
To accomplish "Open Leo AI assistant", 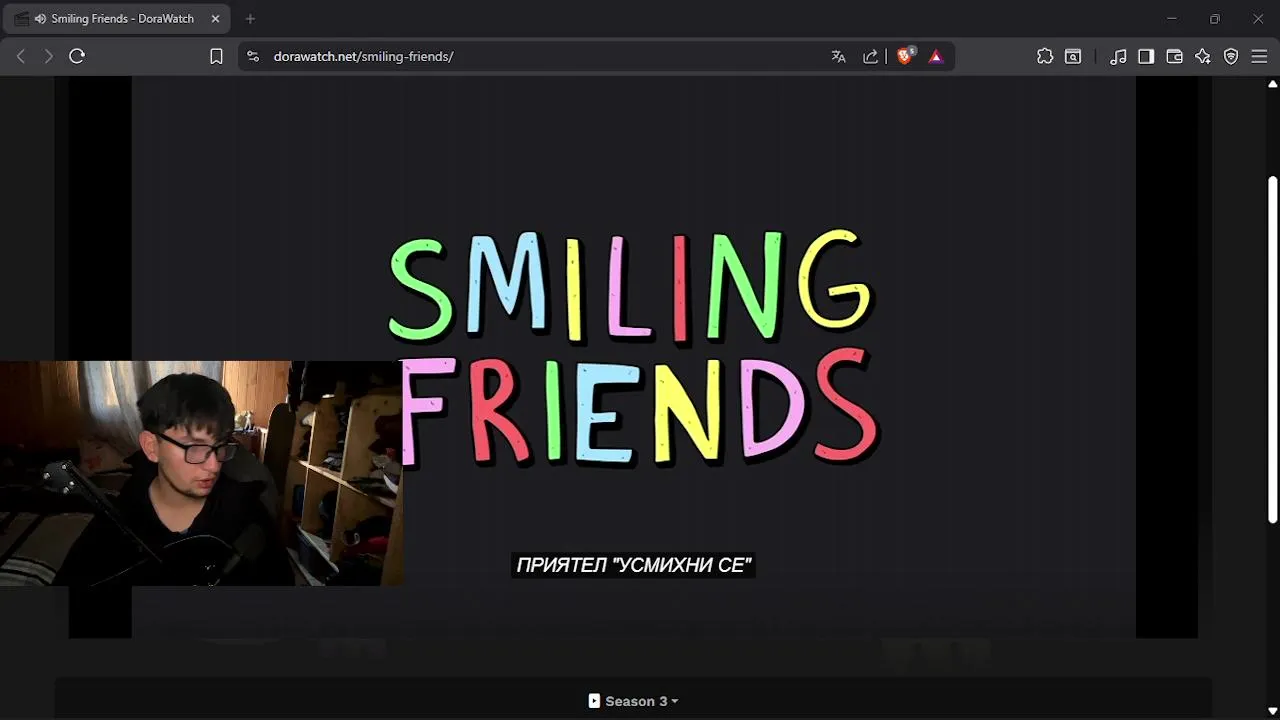I will click(1203, 57).
